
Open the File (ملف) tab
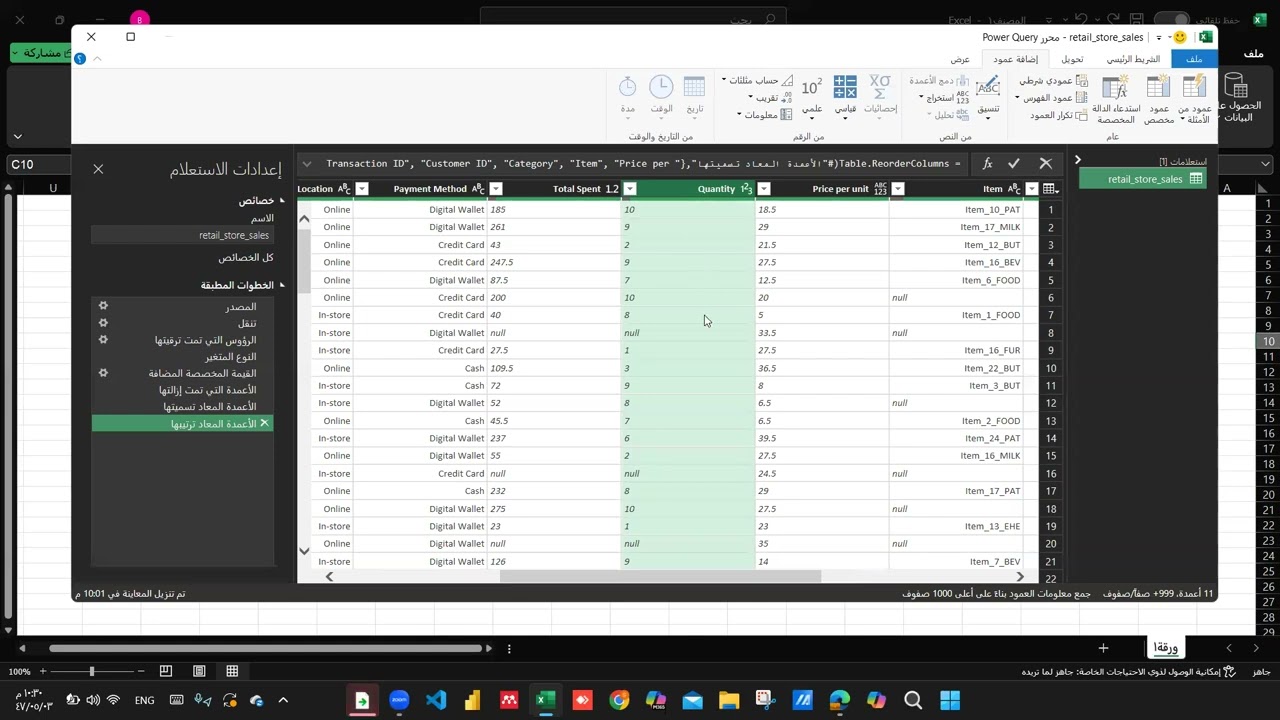pyautogui.click(x=1194, y=59)
